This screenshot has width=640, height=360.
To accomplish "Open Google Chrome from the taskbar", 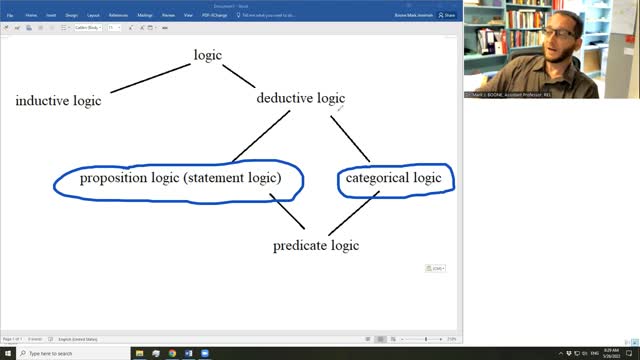I will coord(172,353).
